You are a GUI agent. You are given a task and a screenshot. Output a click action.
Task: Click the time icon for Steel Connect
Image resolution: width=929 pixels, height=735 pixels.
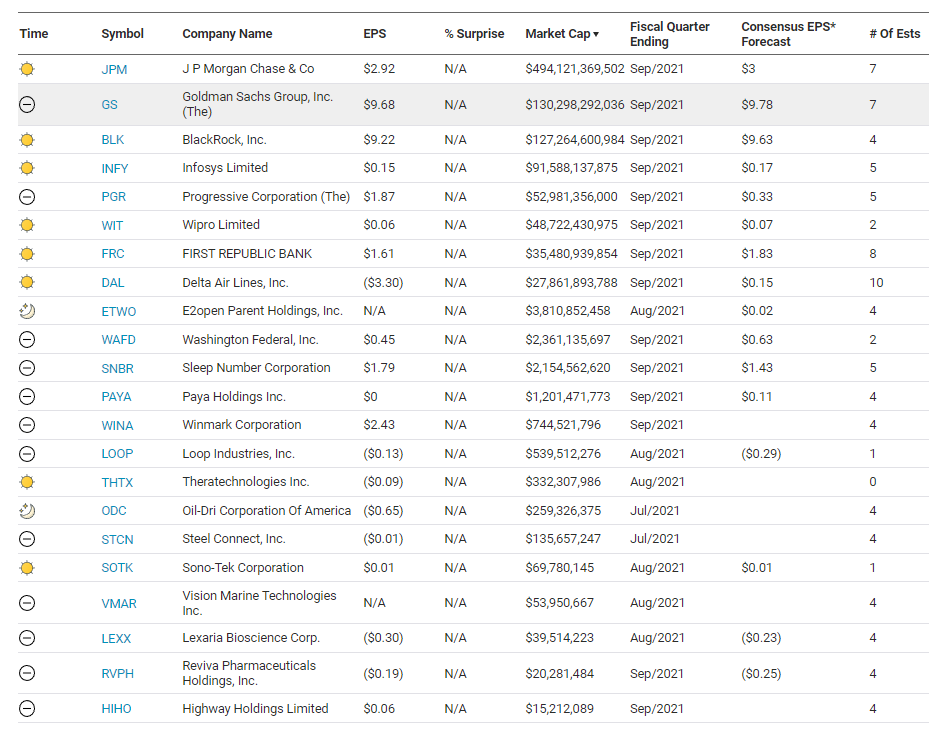point(27,539)
